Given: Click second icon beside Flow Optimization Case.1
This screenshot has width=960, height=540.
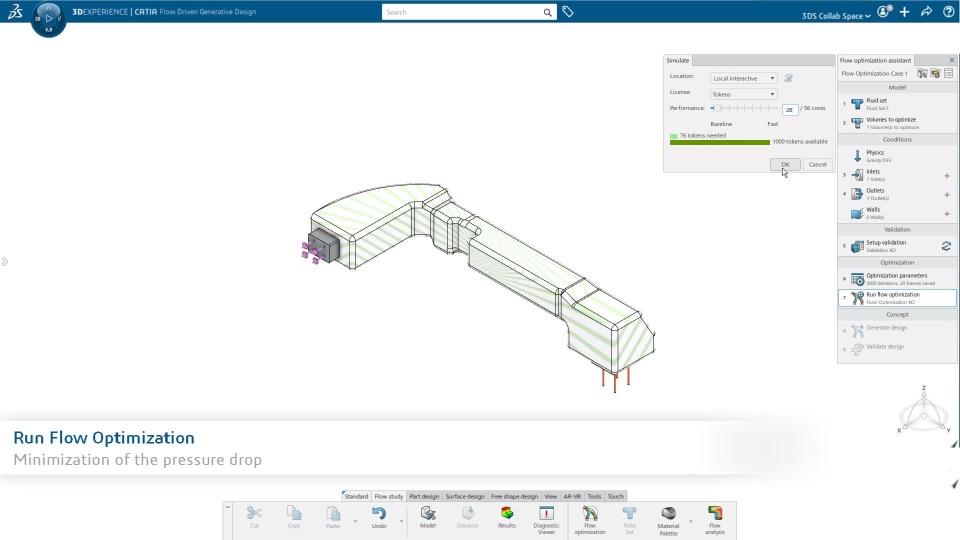Looking at the screenshot, I should tap(935, 73).
